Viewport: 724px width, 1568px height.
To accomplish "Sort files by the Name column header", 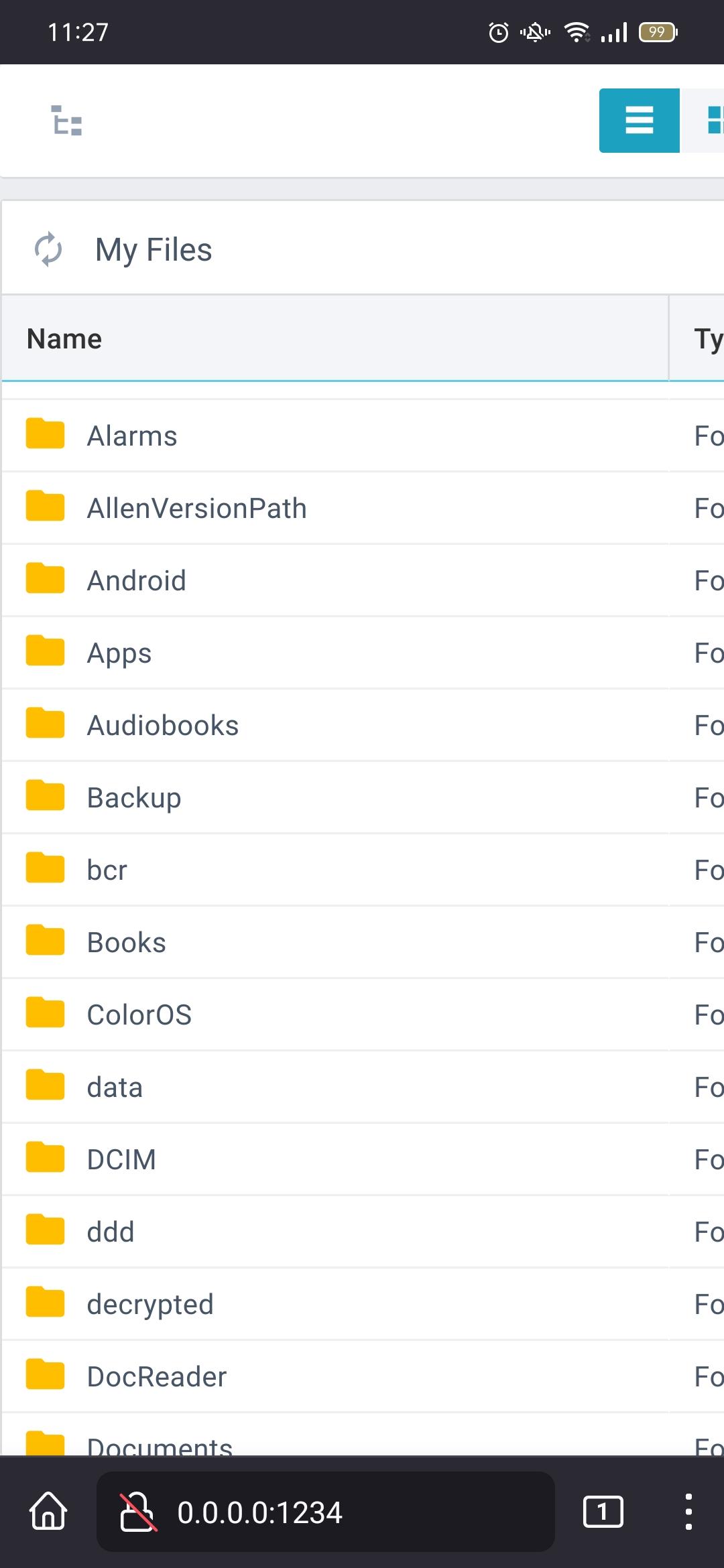I will (x=64, y=339).
